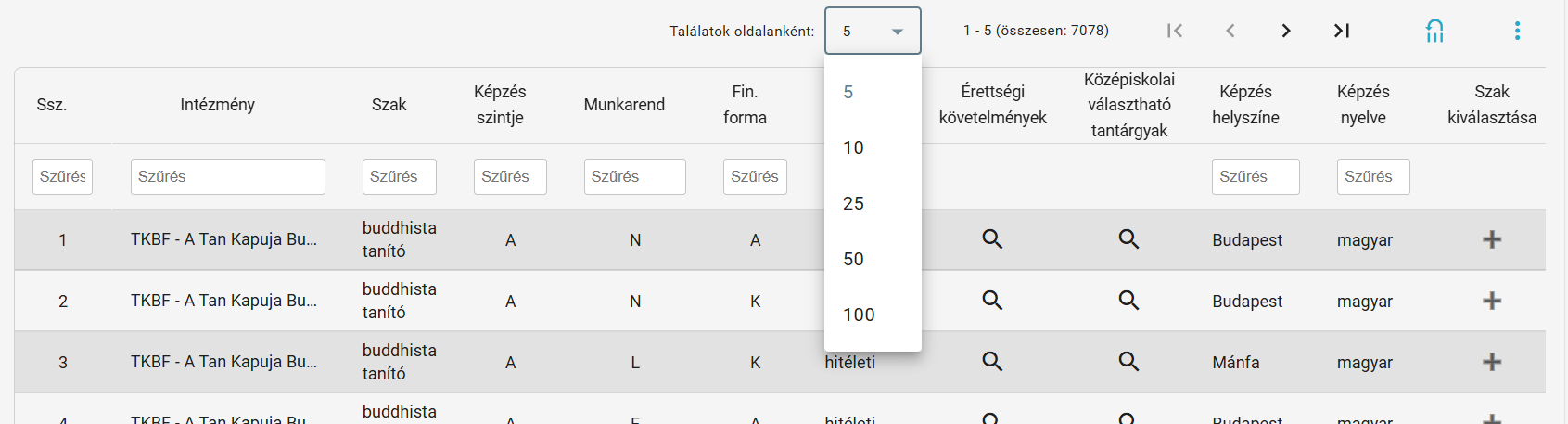Click the Képzés nyelve column header
1568x424 pixels.
[1363, 105]
